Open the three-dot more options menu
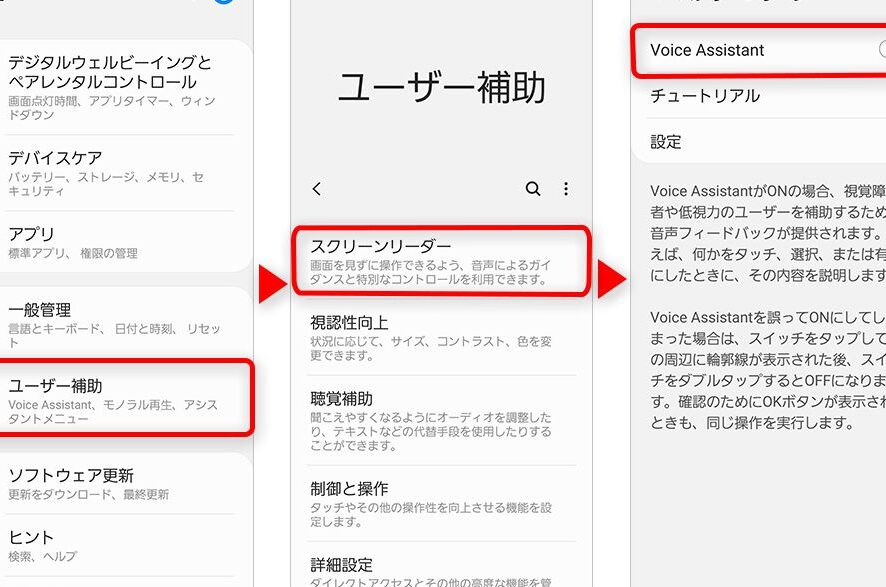 pos(566,189)
